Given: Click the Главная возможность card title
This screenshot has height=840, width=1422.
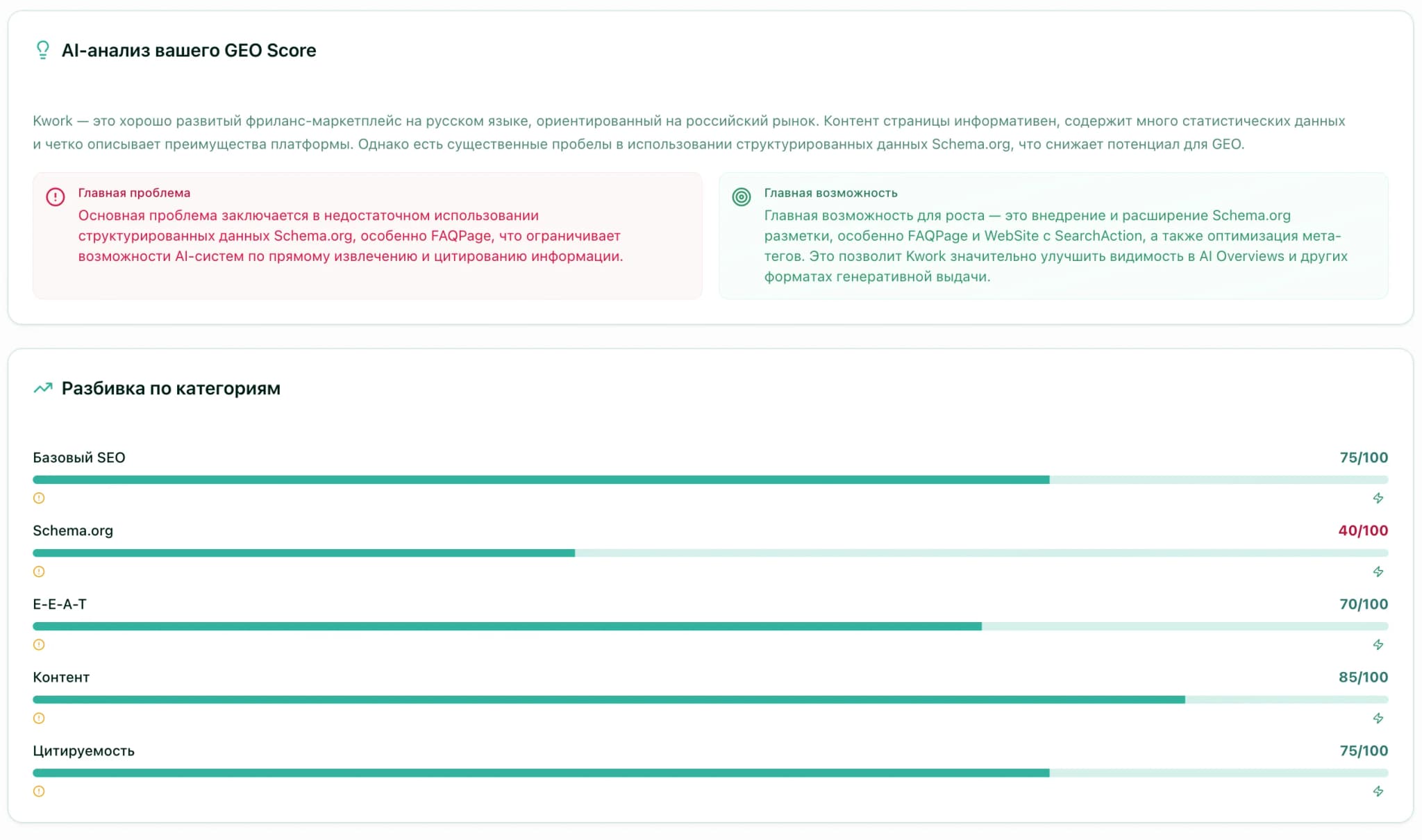Looking at the screenshot, I should 830,193.
